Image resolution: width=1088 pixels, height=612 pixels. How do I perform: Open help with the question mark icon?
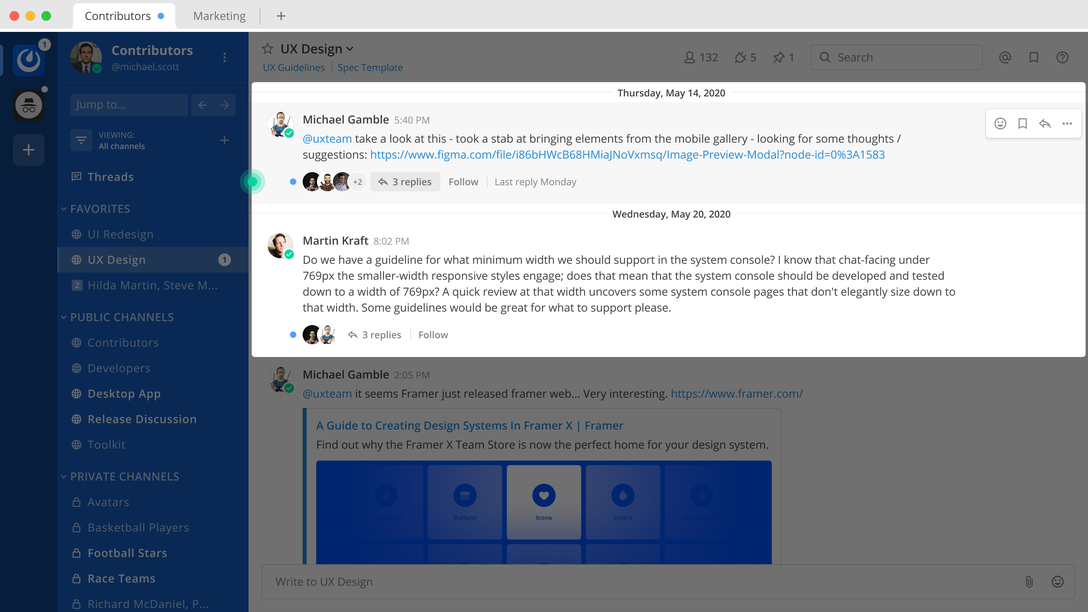[1062, 57]
